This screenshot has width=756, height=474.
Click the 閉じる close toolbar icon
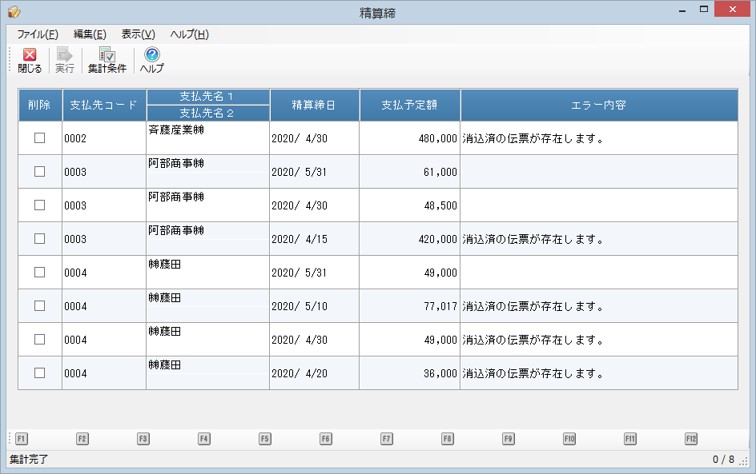29,54
